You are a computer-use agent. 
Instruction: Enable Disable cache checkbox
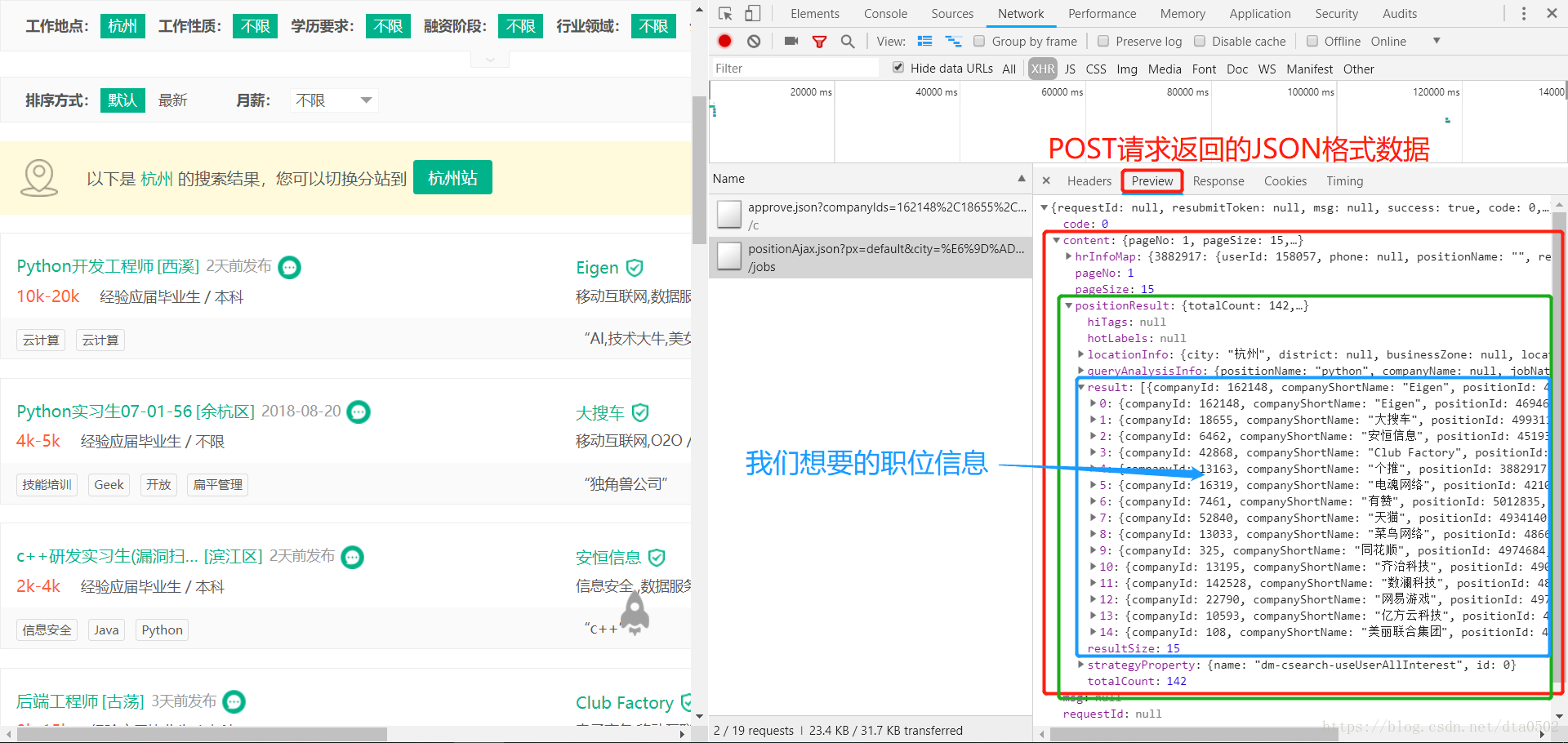coord(1200,41)
